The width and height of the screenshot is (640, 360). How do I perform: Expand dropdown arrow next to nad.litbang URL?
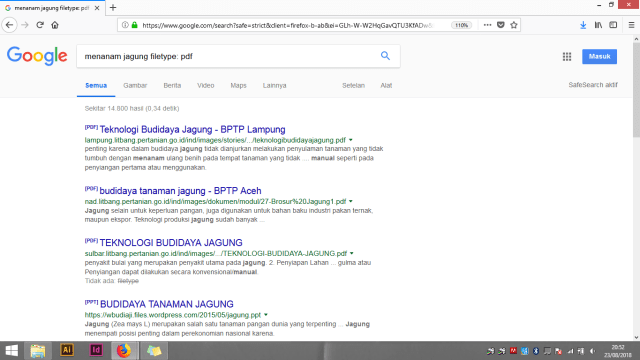click(351, 201)
